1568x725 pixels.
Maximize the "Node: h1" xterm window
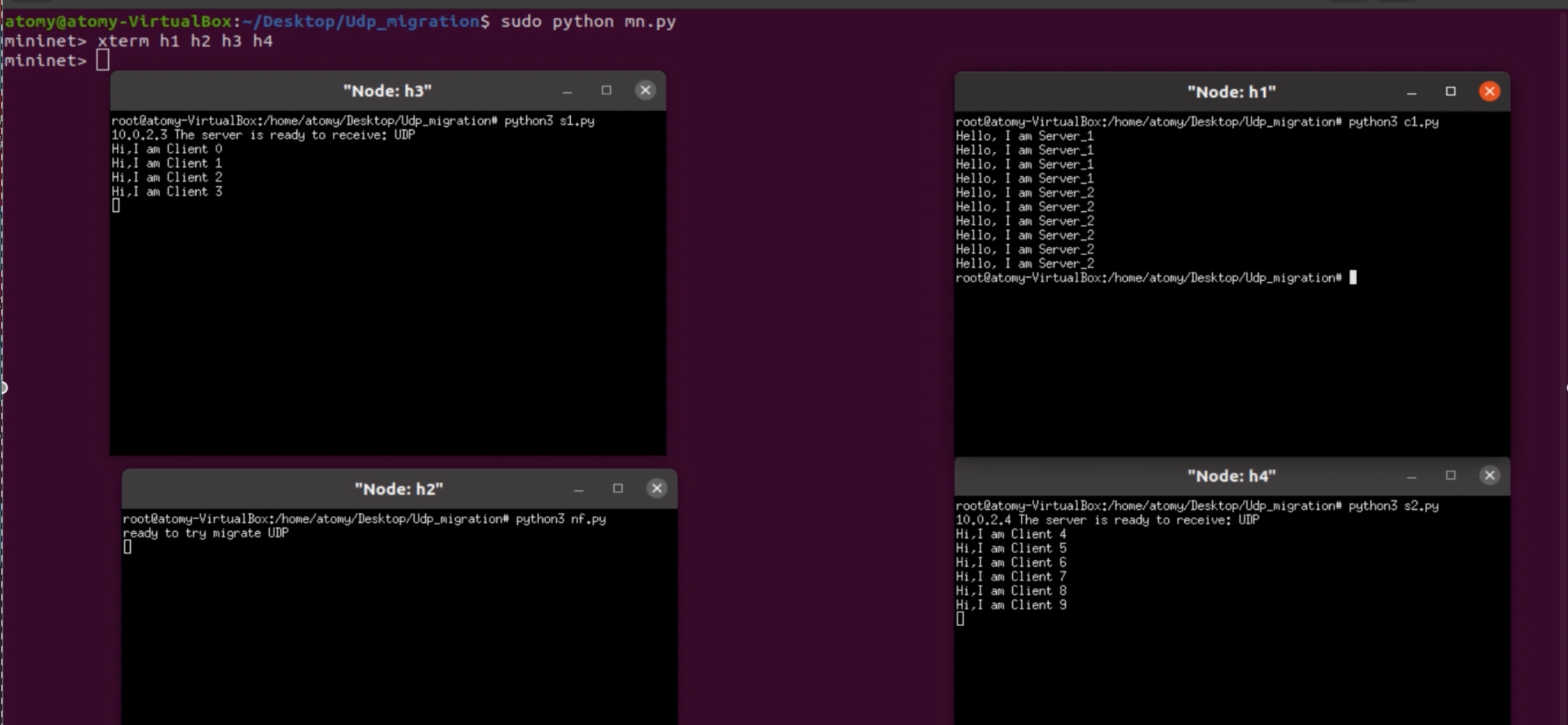click(1450, 91)
